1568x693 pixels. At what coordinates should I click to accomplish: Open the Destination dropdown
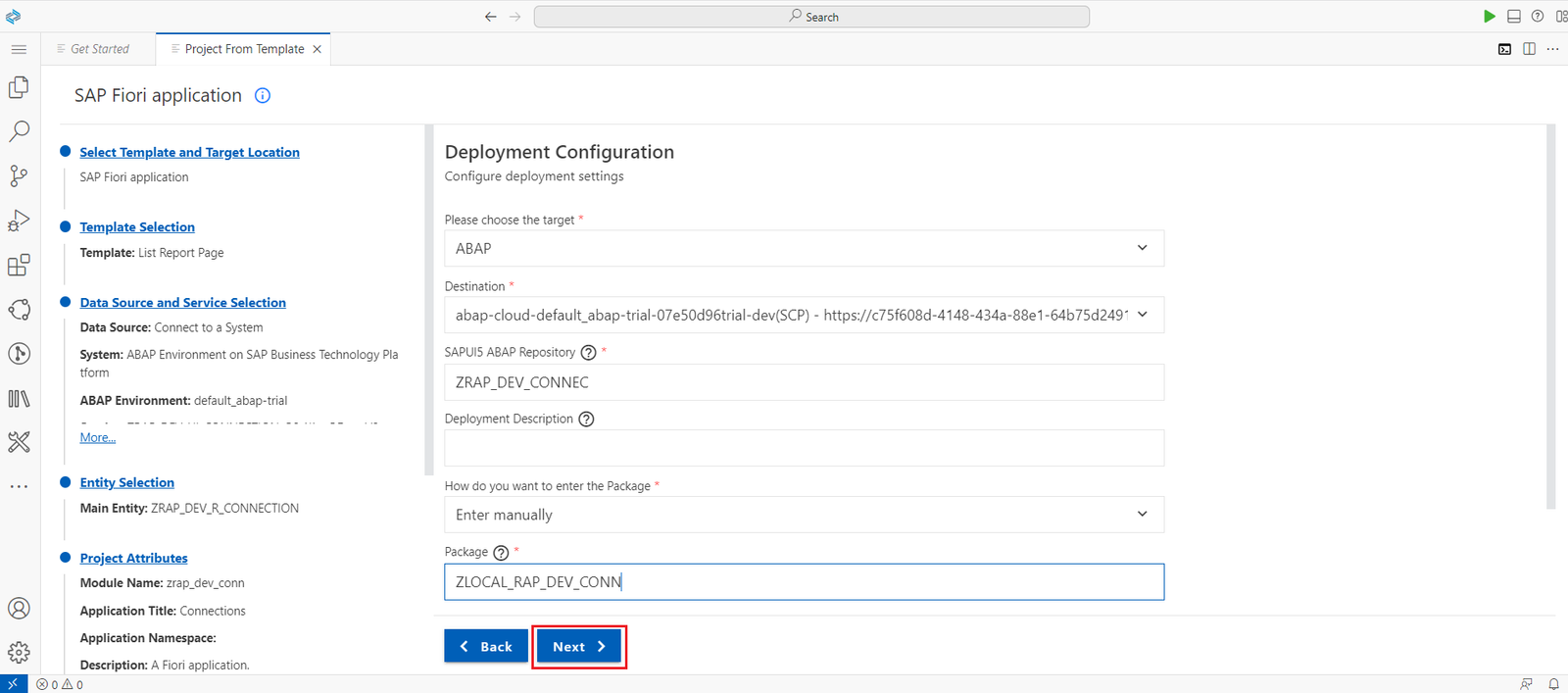tap(804, 315)
